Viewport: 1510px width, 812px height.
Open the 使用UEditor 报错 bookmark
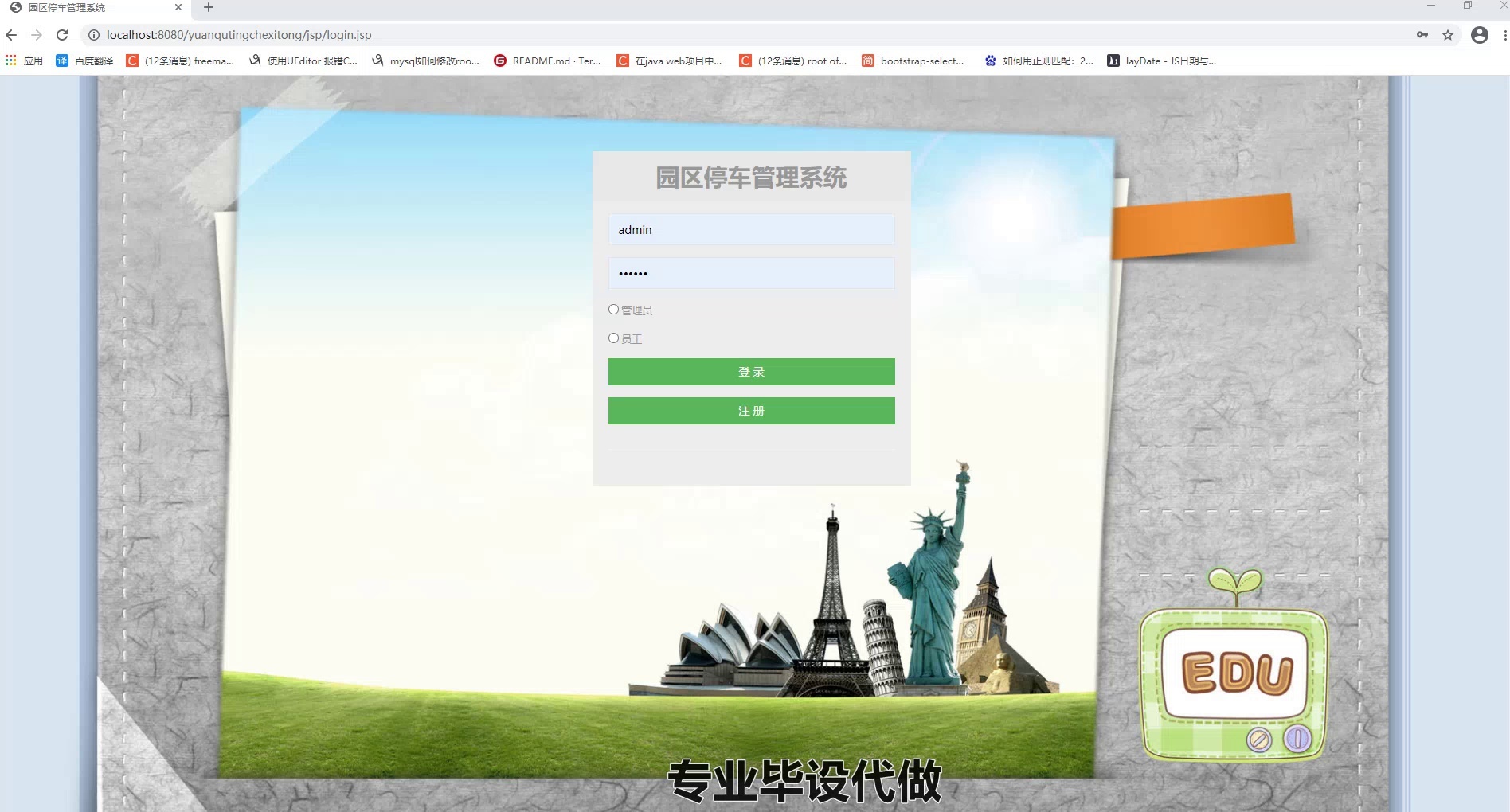click(303, 61)
